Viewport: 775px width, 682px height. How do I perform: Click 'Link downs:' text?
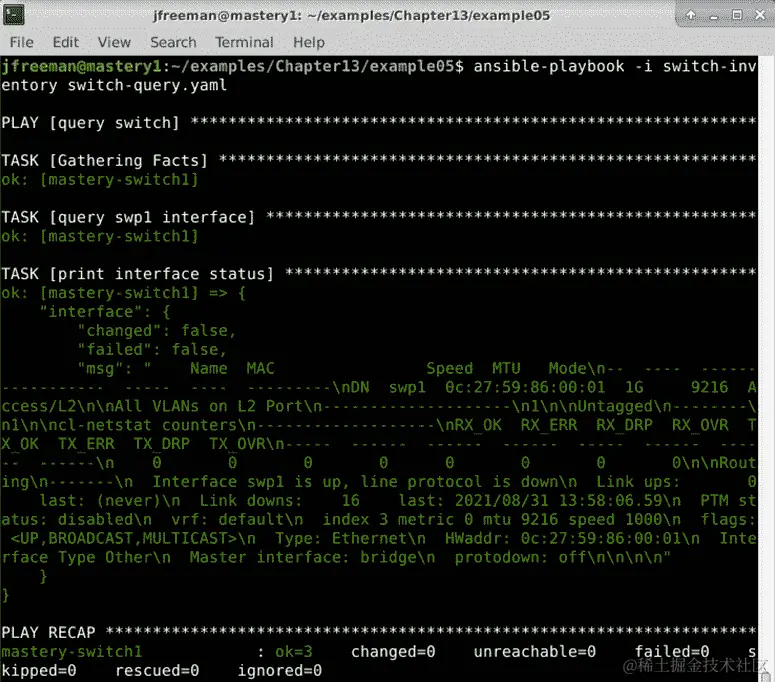point(251,501)
